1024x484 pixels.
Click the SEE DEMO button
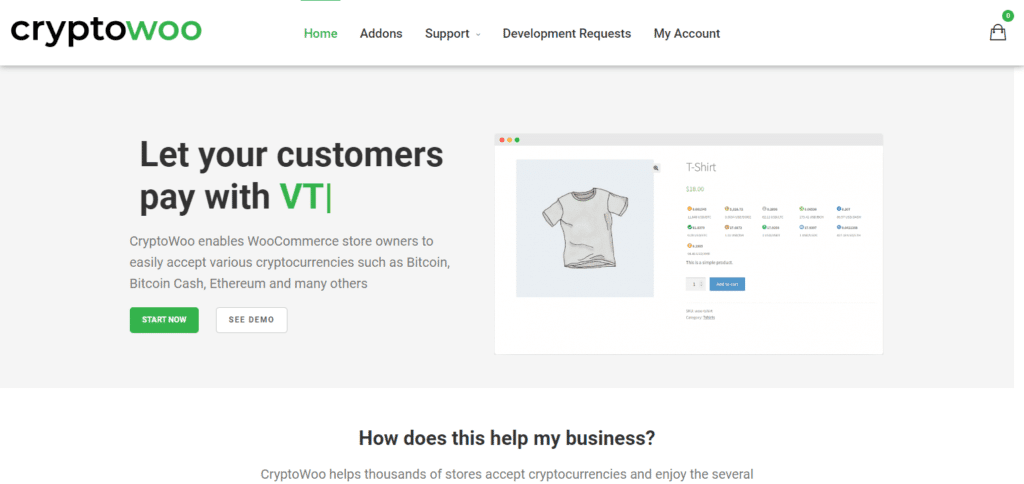tap(251, 320)
